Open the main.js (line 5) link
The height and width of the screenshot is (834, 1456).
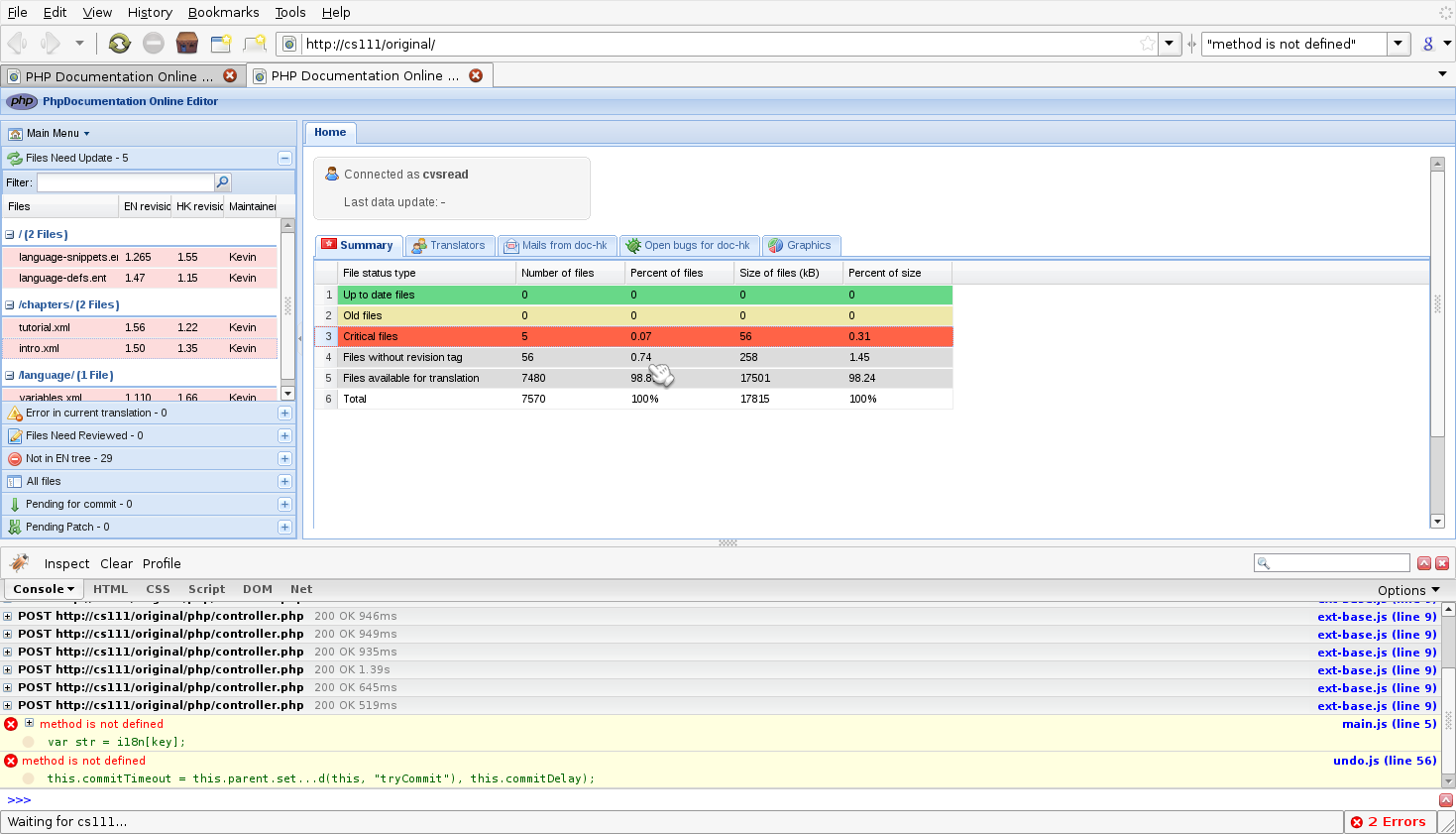1390,725
